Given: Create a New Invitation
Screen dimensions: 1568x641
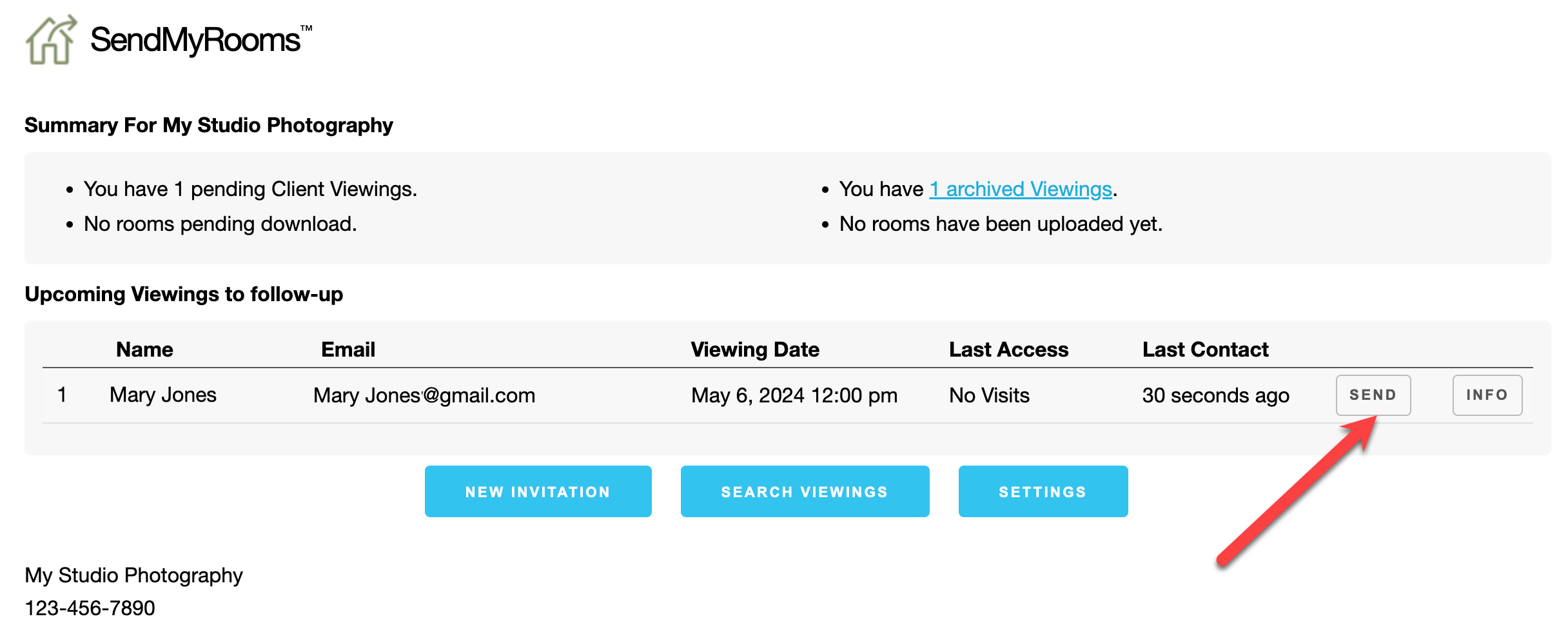Looking at the screenshot, I should point(538,491).
